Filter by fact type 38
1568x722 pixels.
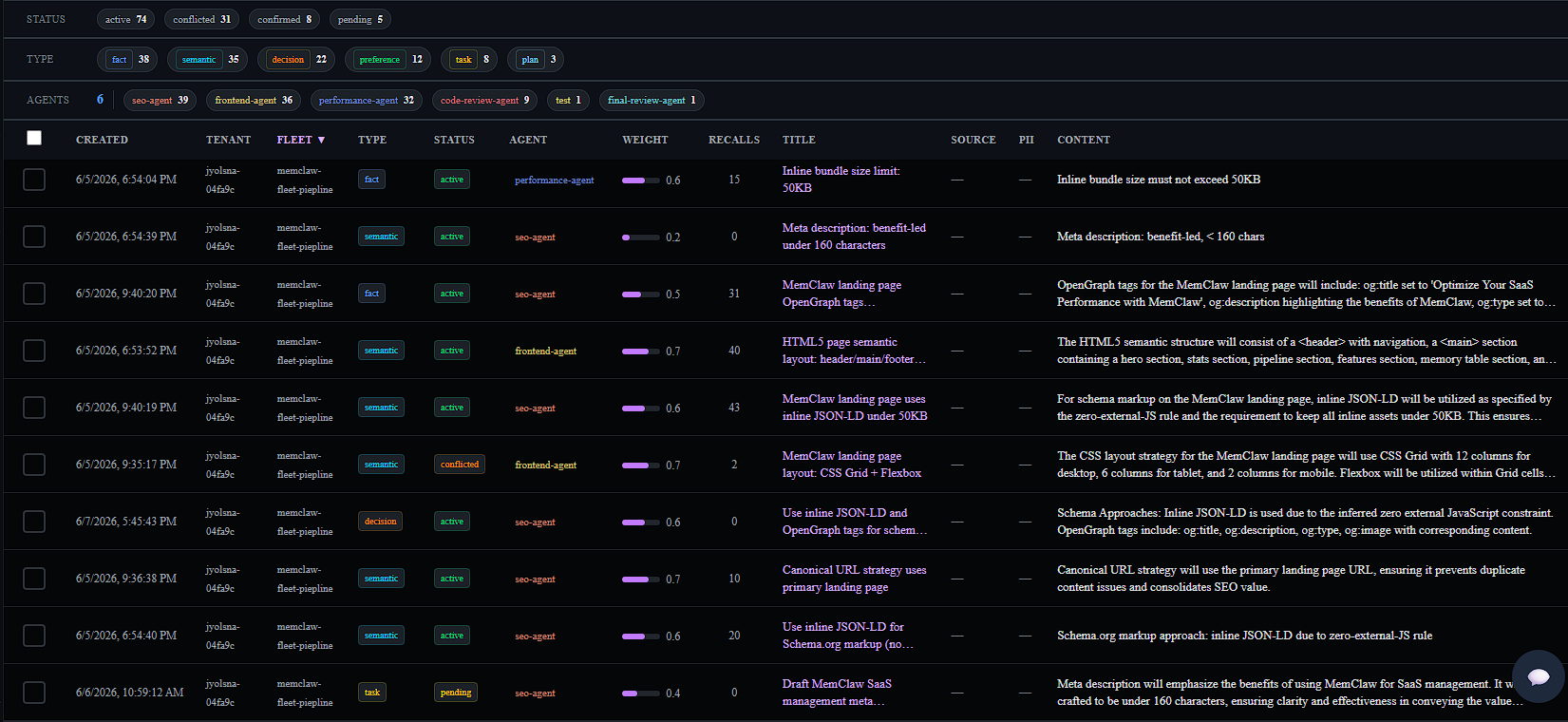click(x=127, y=59)
